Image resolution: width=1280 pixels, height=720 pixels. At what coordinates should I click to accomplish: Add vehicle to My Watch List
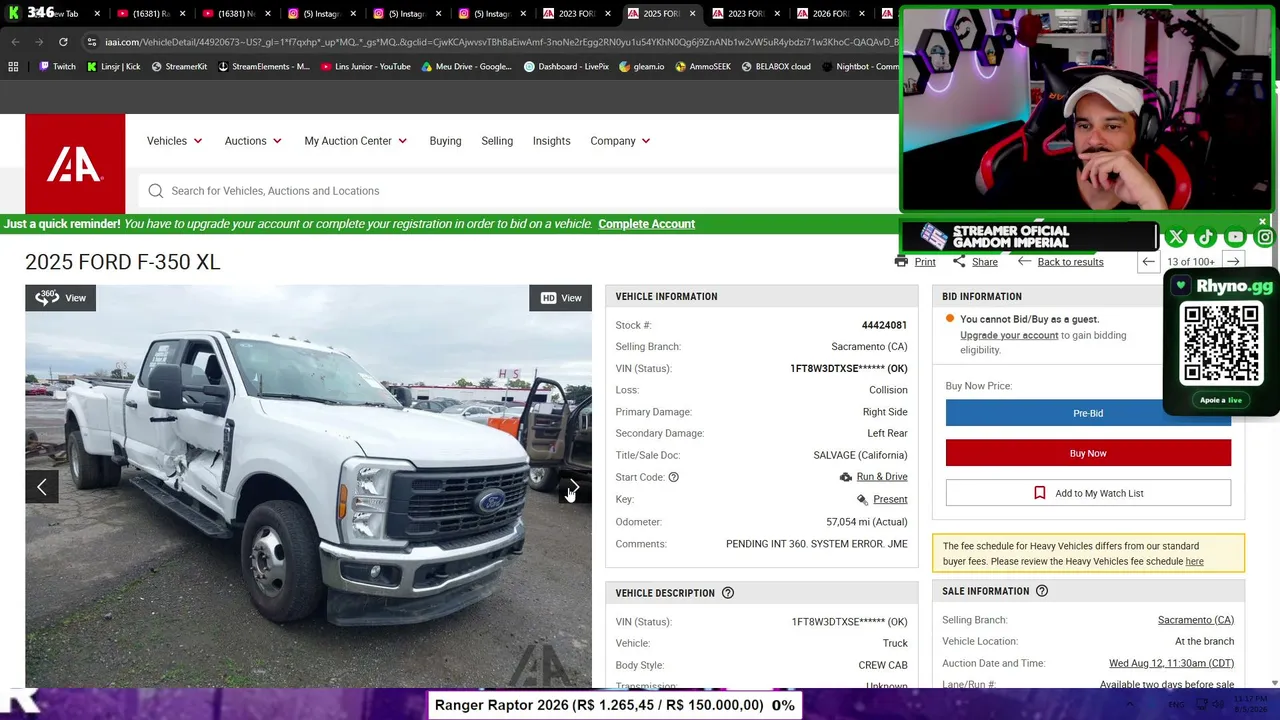[1088, 493]
